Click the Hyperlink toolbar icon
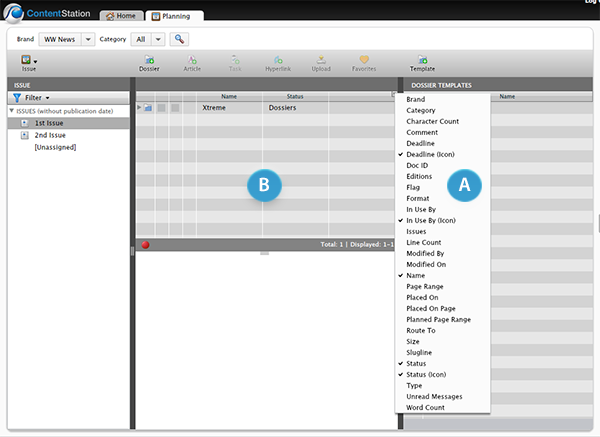 click(278, 63)
